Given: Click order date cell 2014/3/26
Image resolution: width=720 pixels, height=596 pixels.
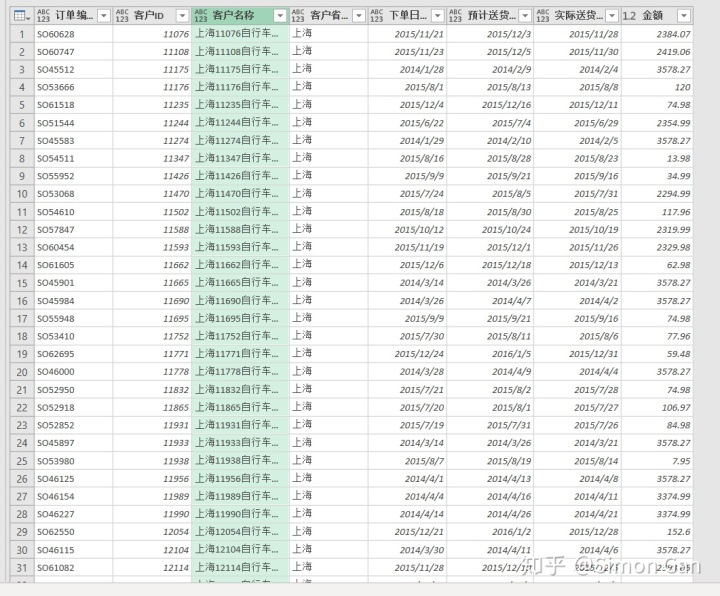Looking at the screenshot, I should 407,301.
